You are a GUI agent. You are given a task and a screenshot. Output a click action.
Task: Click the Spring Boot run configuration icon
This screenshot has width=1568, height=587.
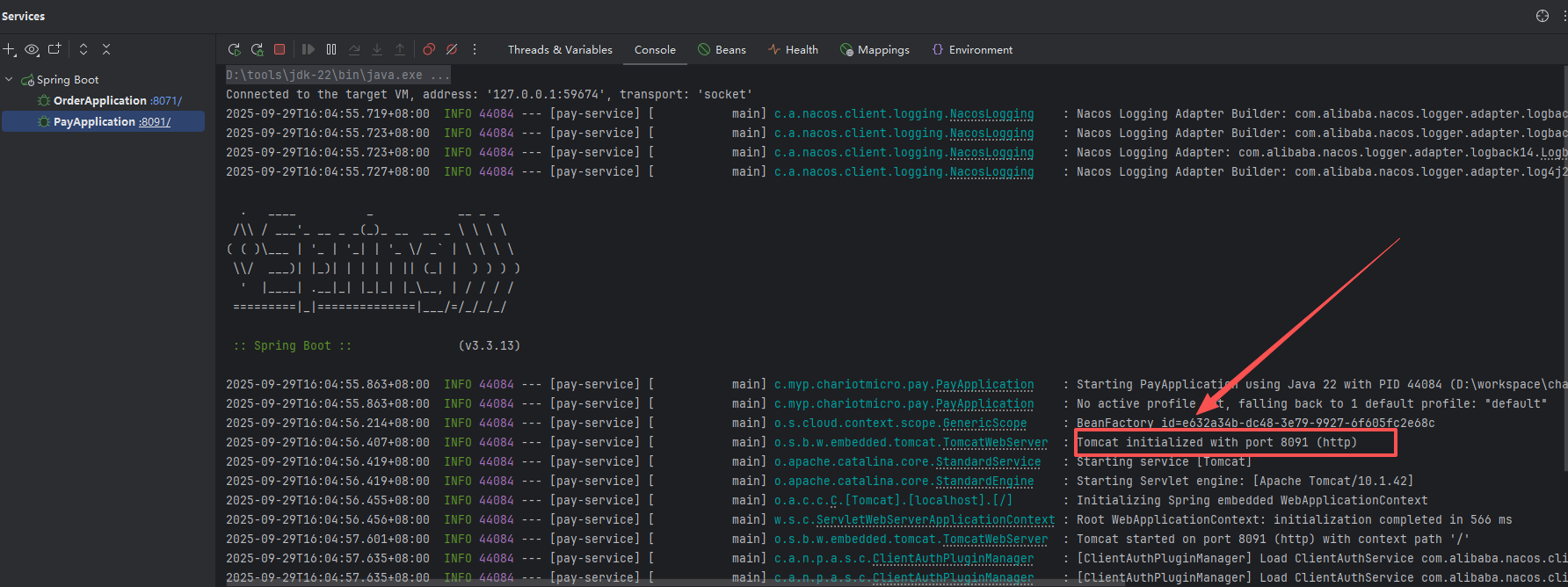pyautogui.click(x=27, y=80)
